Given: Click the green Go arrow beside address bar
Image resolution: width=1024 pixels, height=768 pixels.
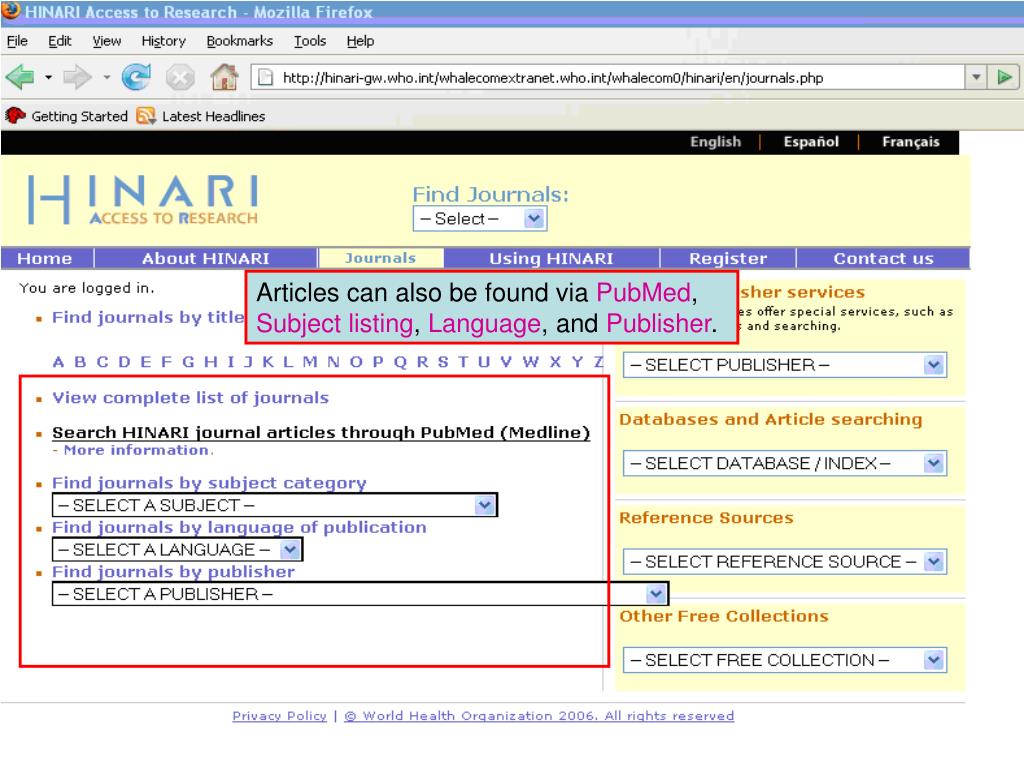Looking at the screenshot, I should pos(1004,78).
